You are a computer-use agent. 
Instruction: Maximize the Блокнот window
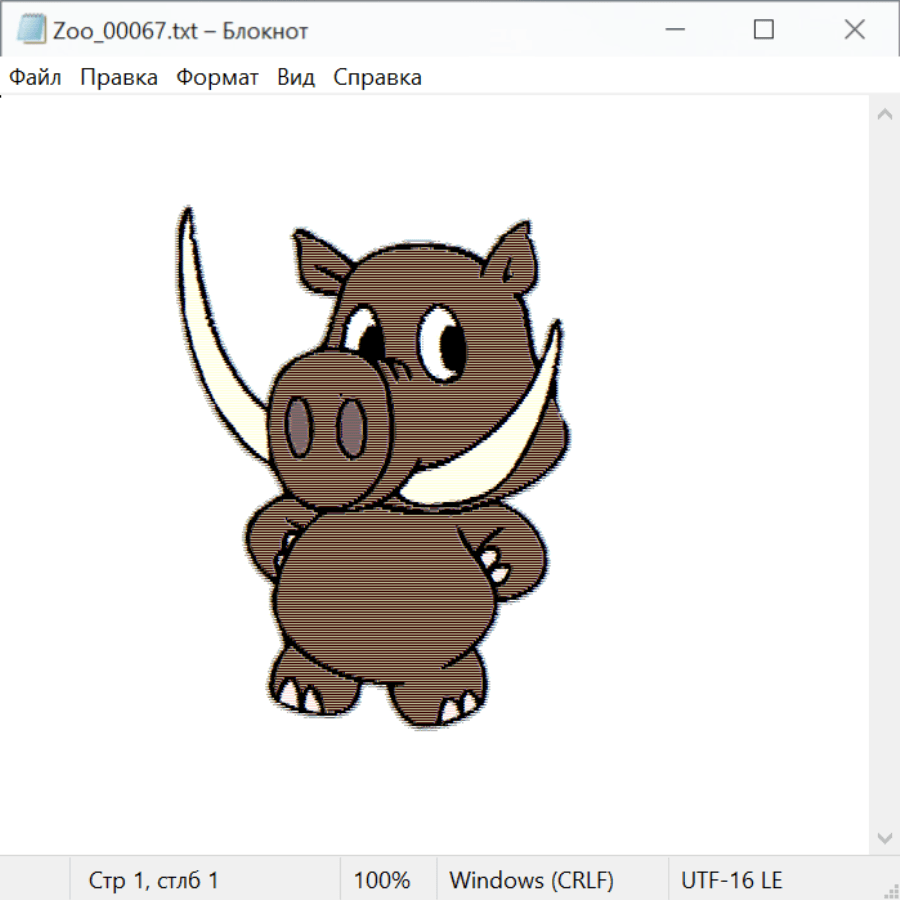764,30
